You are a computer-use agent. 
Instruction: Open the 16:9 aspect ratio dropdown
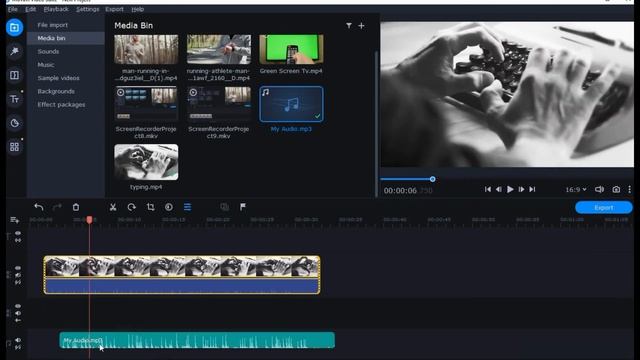(x=576, y=189)
